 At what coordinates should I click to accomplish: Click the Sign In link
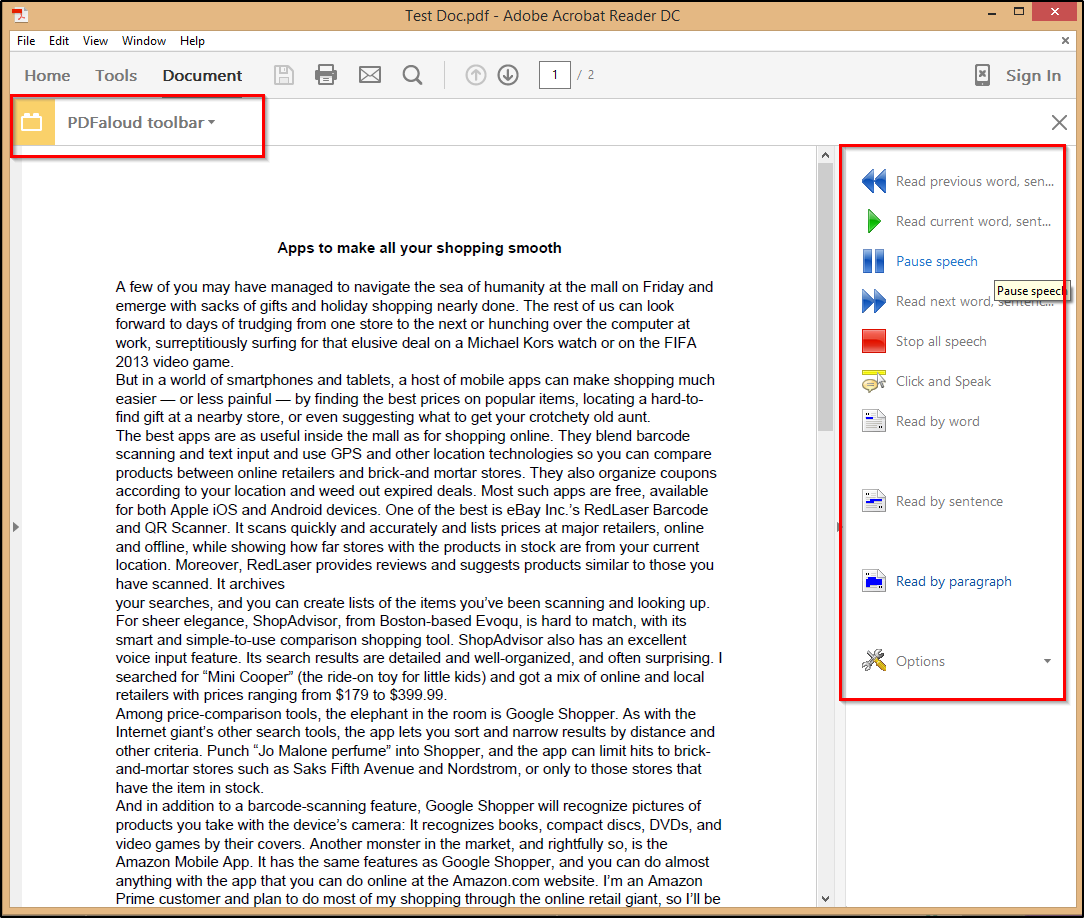coord(1033,75)
